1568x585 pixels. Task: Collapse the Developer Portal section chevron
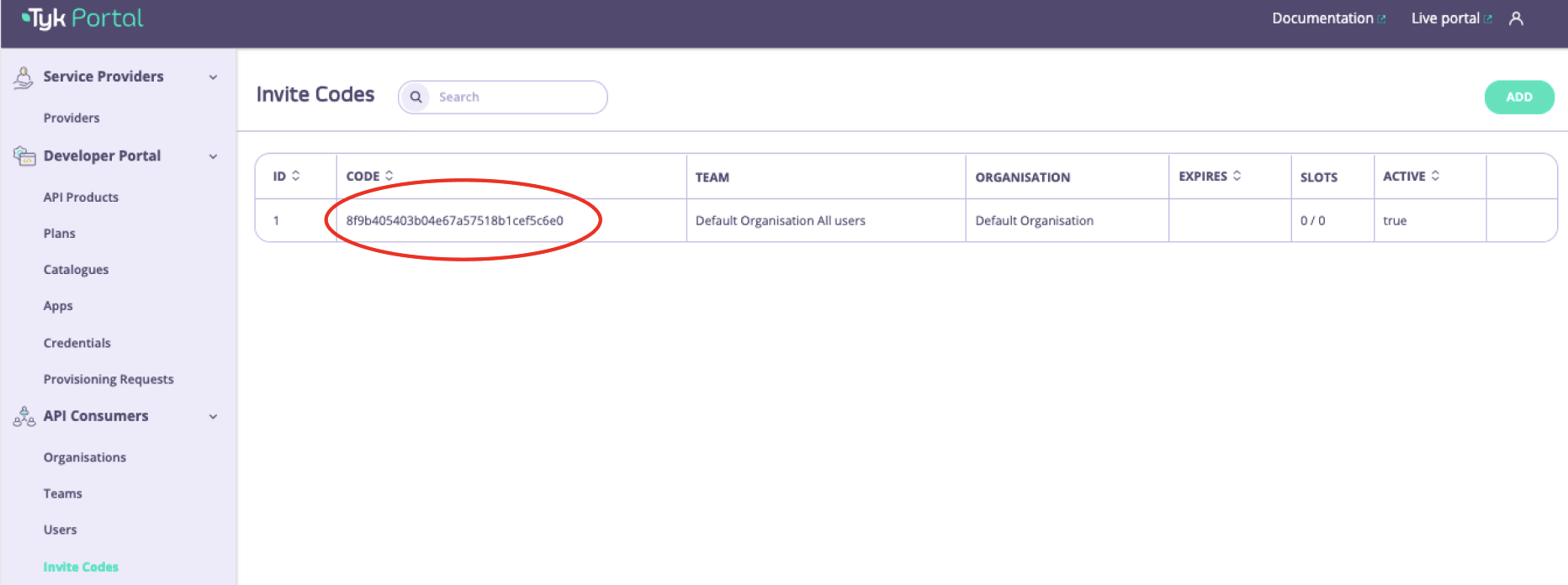(213, 156)
